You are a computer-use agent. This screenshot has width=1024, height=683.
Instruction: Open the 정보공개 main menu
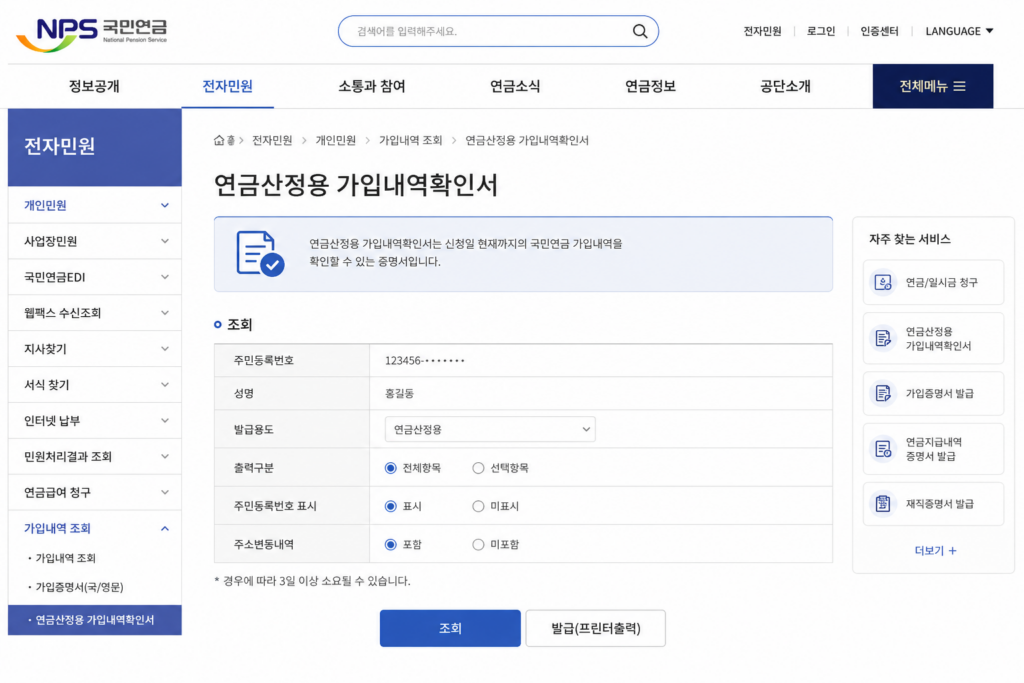click(x=94, y=86)
